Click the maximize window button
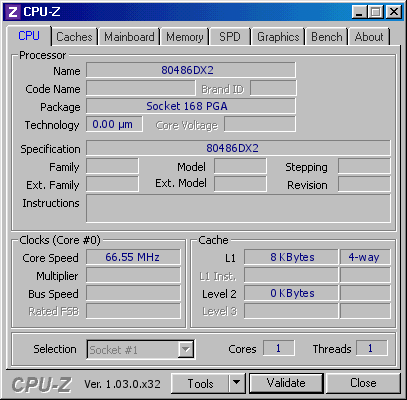407x400 pixels. [376, 12]
